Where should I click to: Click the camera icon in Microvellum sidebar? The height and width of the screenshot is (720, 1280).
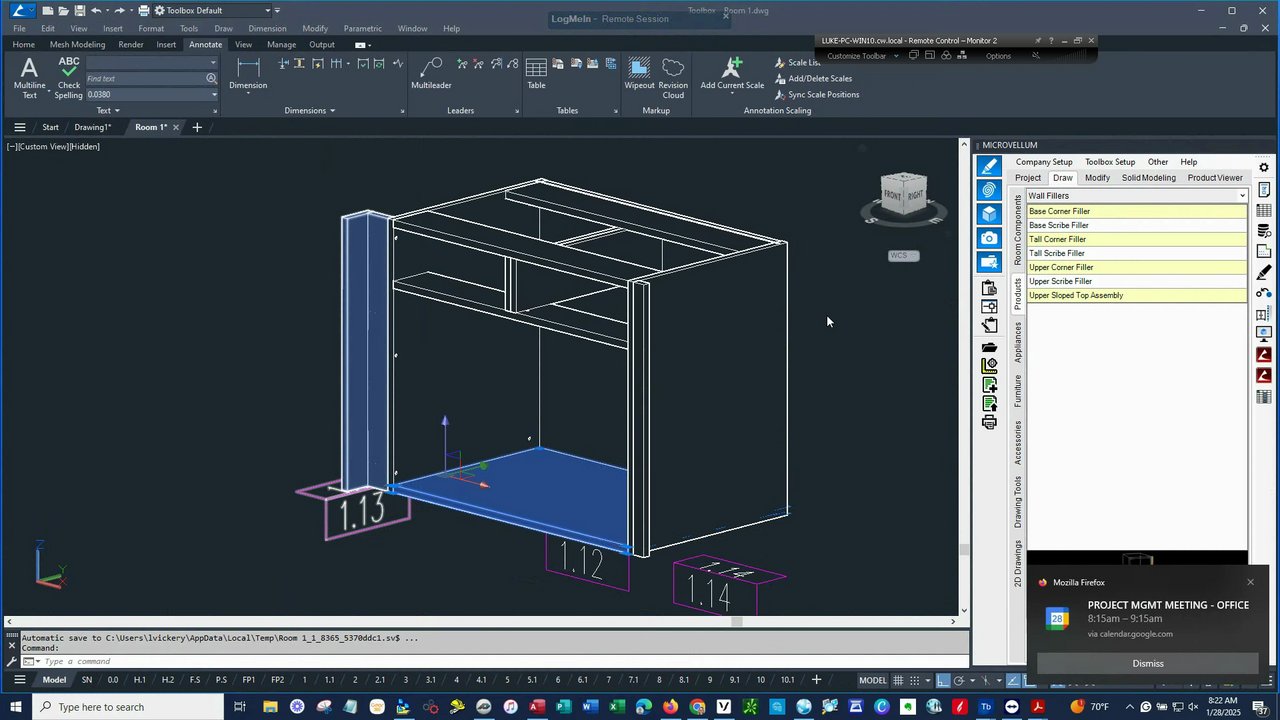pos(989,238)
